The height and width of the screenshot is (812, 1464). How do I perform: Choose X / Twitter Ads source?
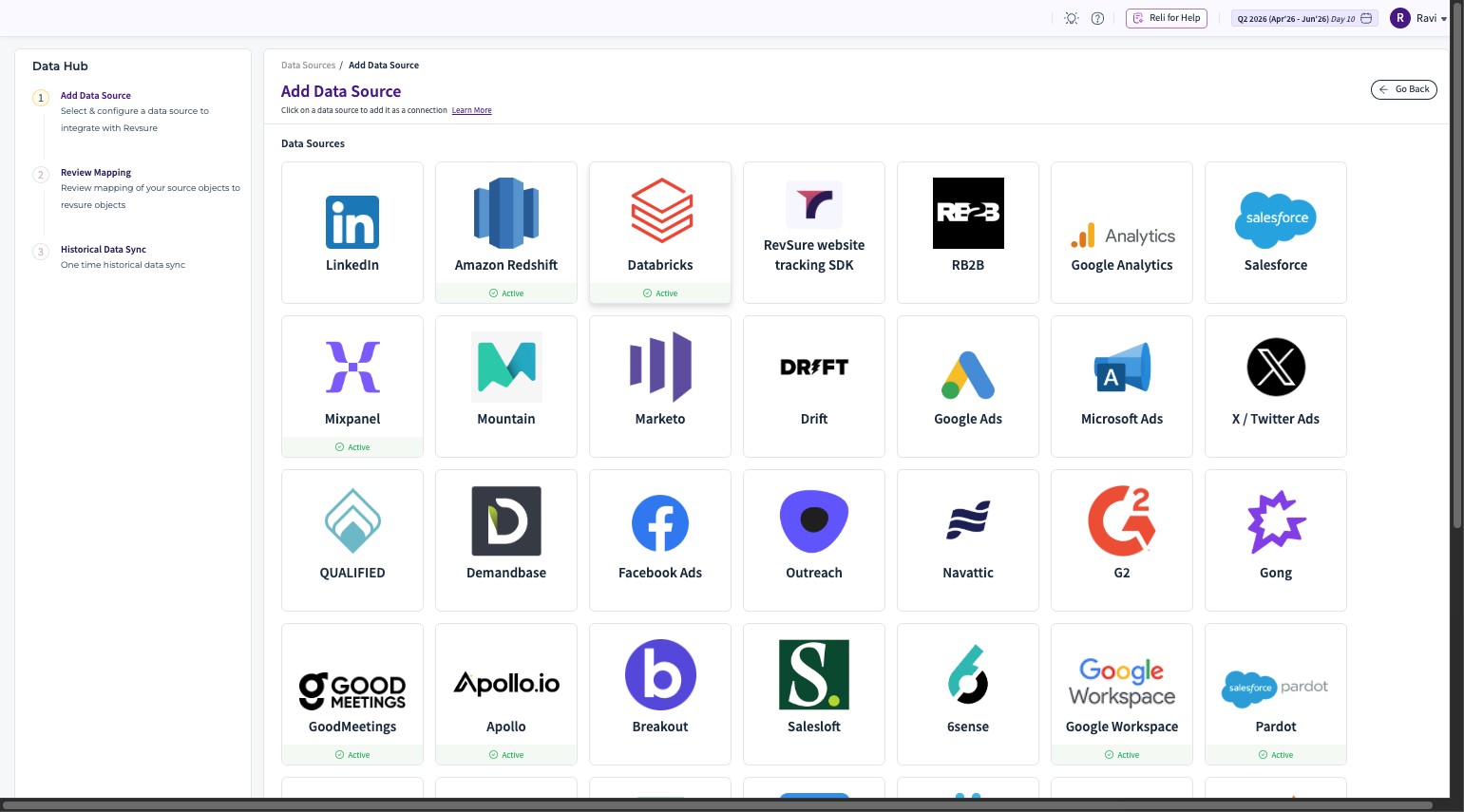pyautogui.click(x=1276, y=387)
